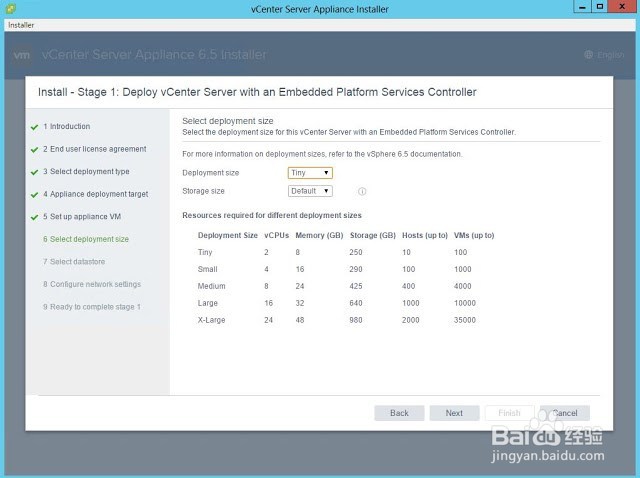Click the Small row label in table
This screenshot has width=640, height=478.
click(x=207, y=269)
